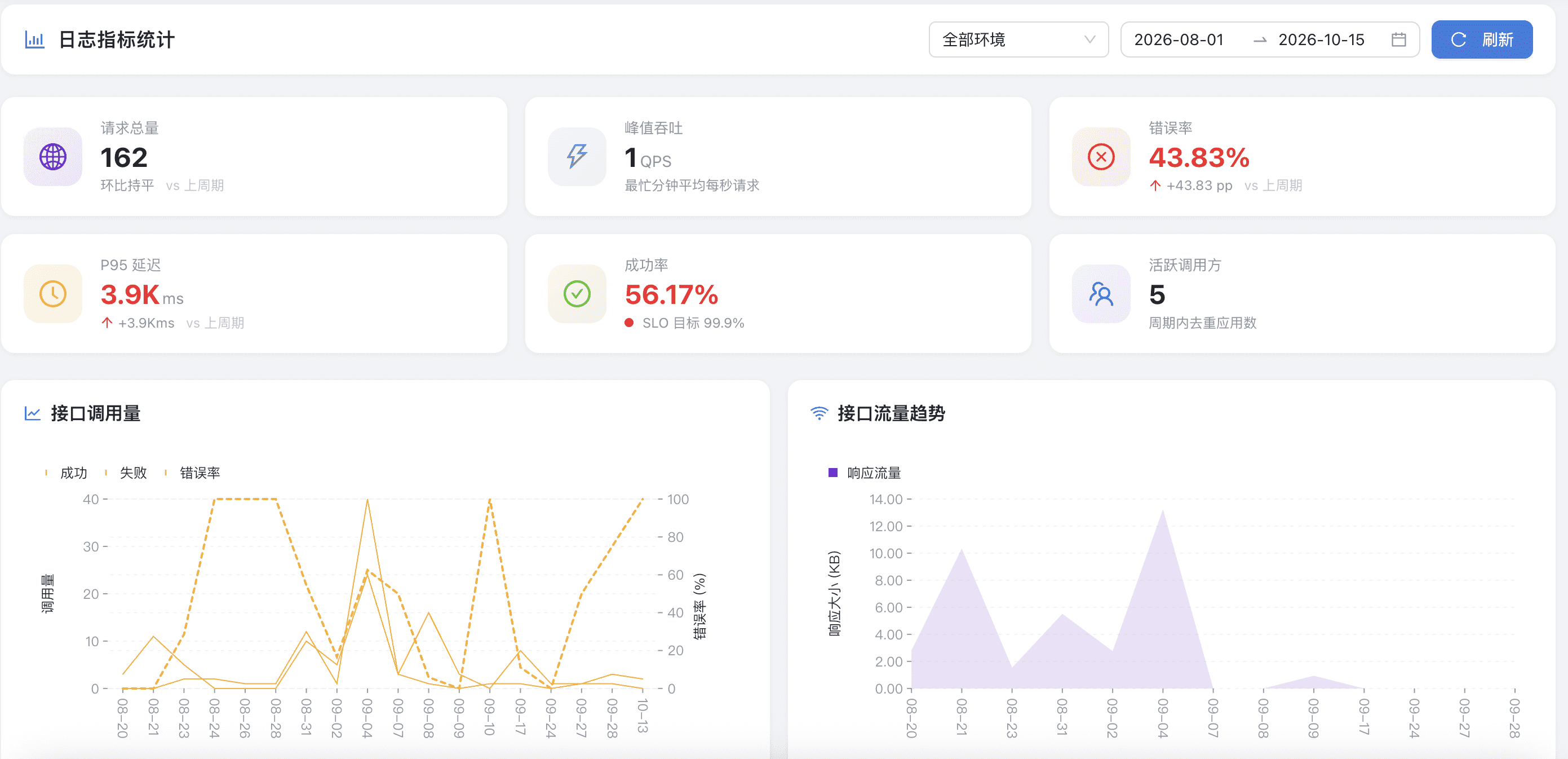Click the 3.9K ms latency value
The height and width of the screenshot is (759, 1568).
click(x=142, y=295)
